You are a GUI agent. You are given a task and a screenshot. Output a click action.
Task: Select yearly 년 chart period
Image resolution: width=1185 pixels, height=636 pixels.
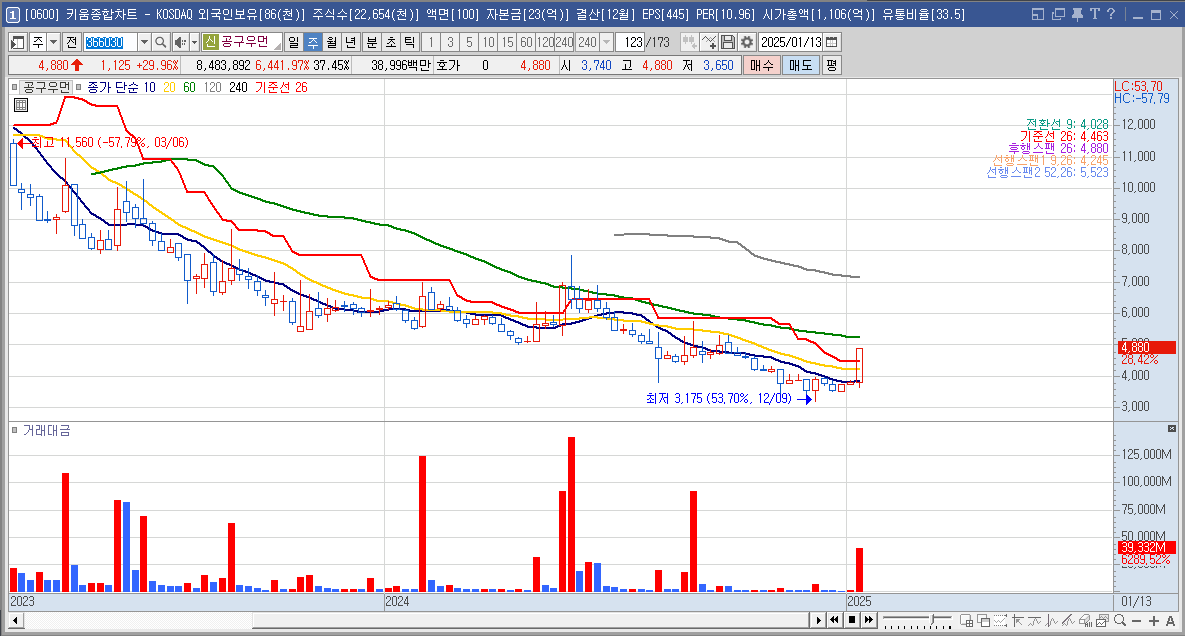pos(351,42)
